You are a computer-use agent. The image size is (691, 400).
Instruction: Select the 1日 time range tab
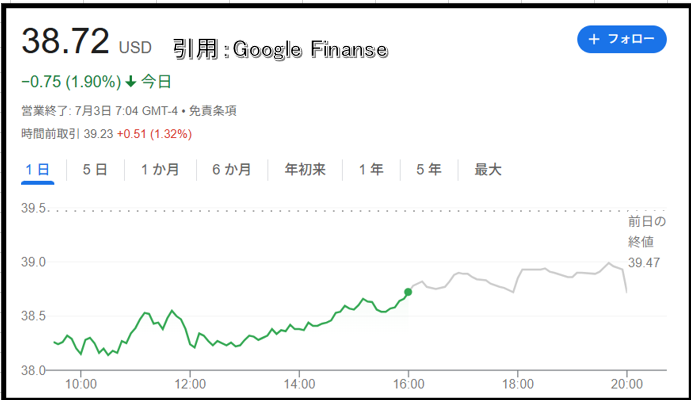click(37, 170)
